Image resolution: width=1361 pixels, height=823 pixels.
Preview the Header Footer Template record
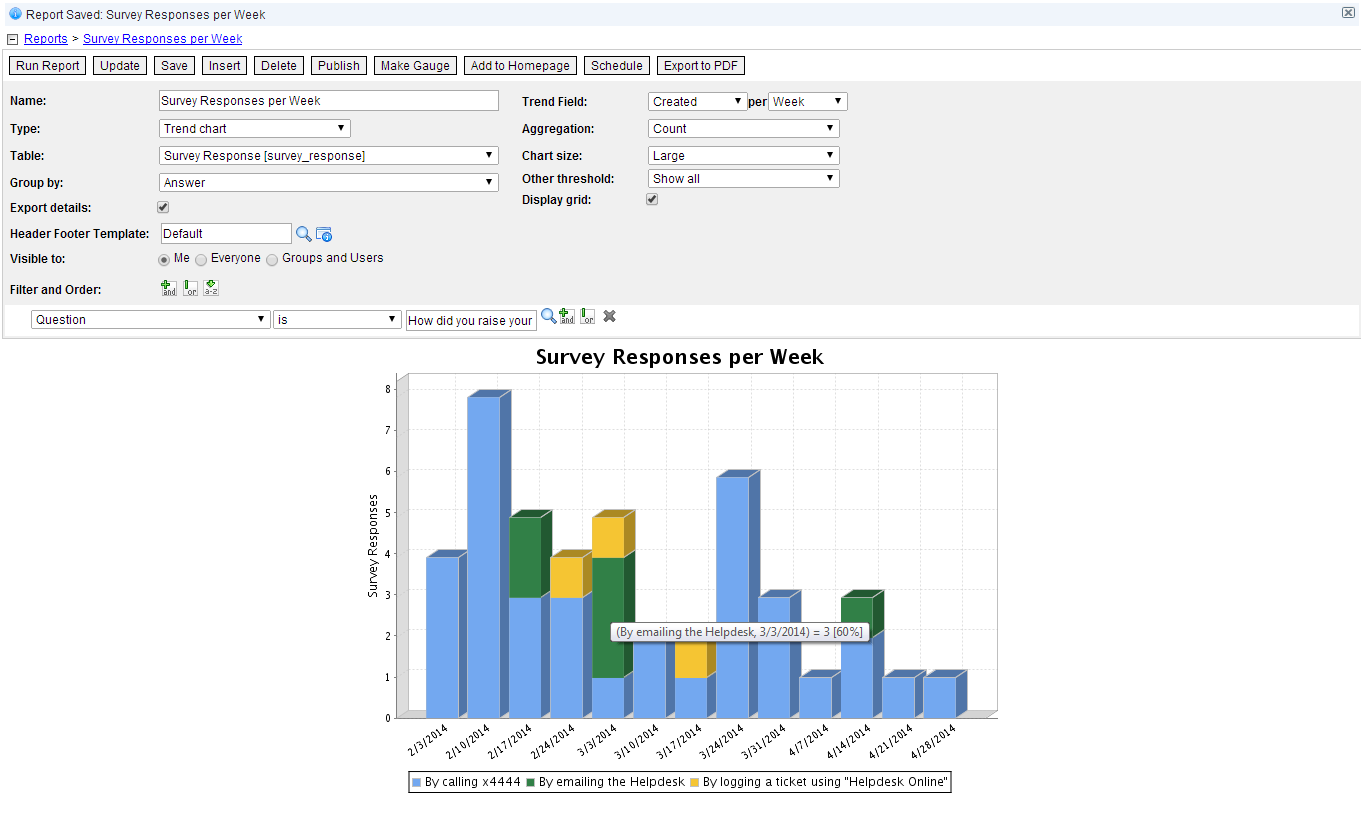(x=323, y=233)
